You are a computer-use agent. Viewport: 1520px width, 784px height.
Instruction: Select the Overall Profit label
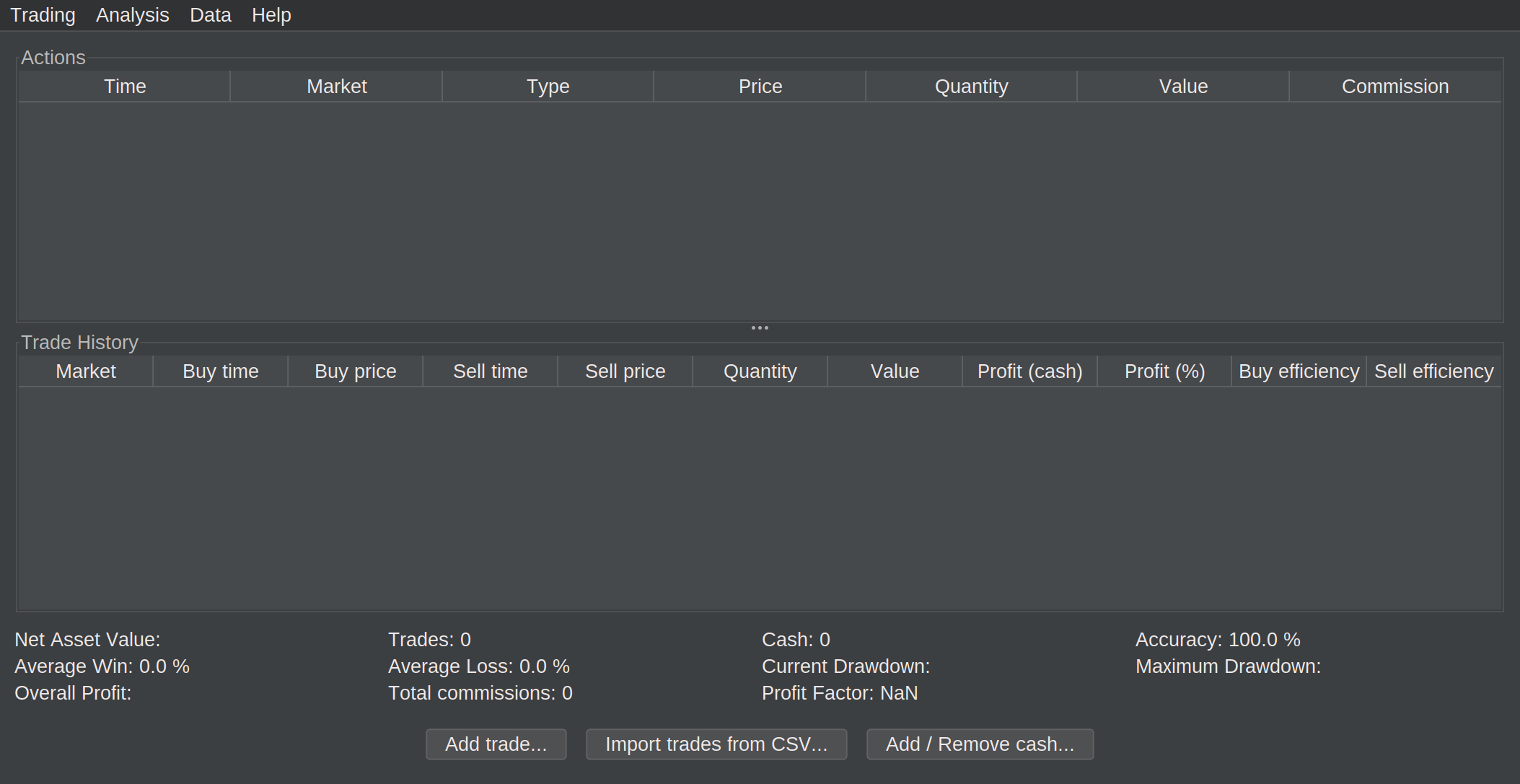tap(73, 693)
